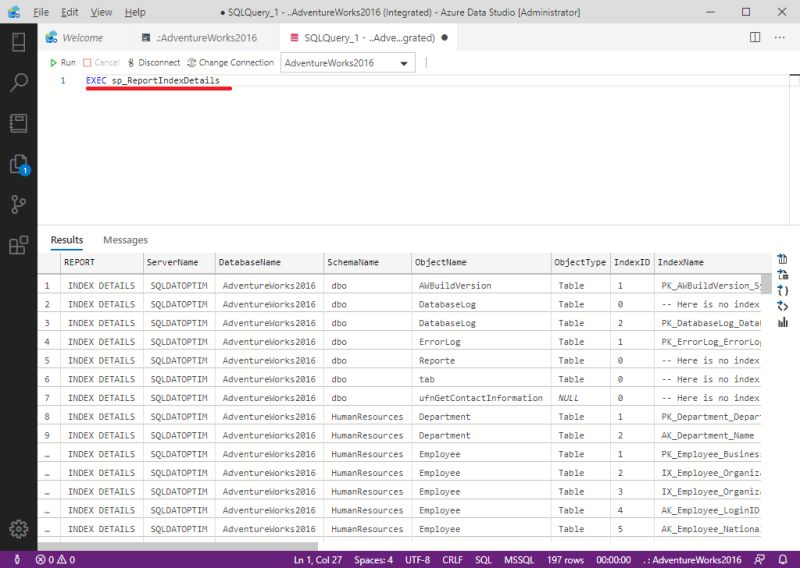Screen dimensions: 800x568
Task: Open the Connections (servers) view in activity bar
Action: point(18,42)
